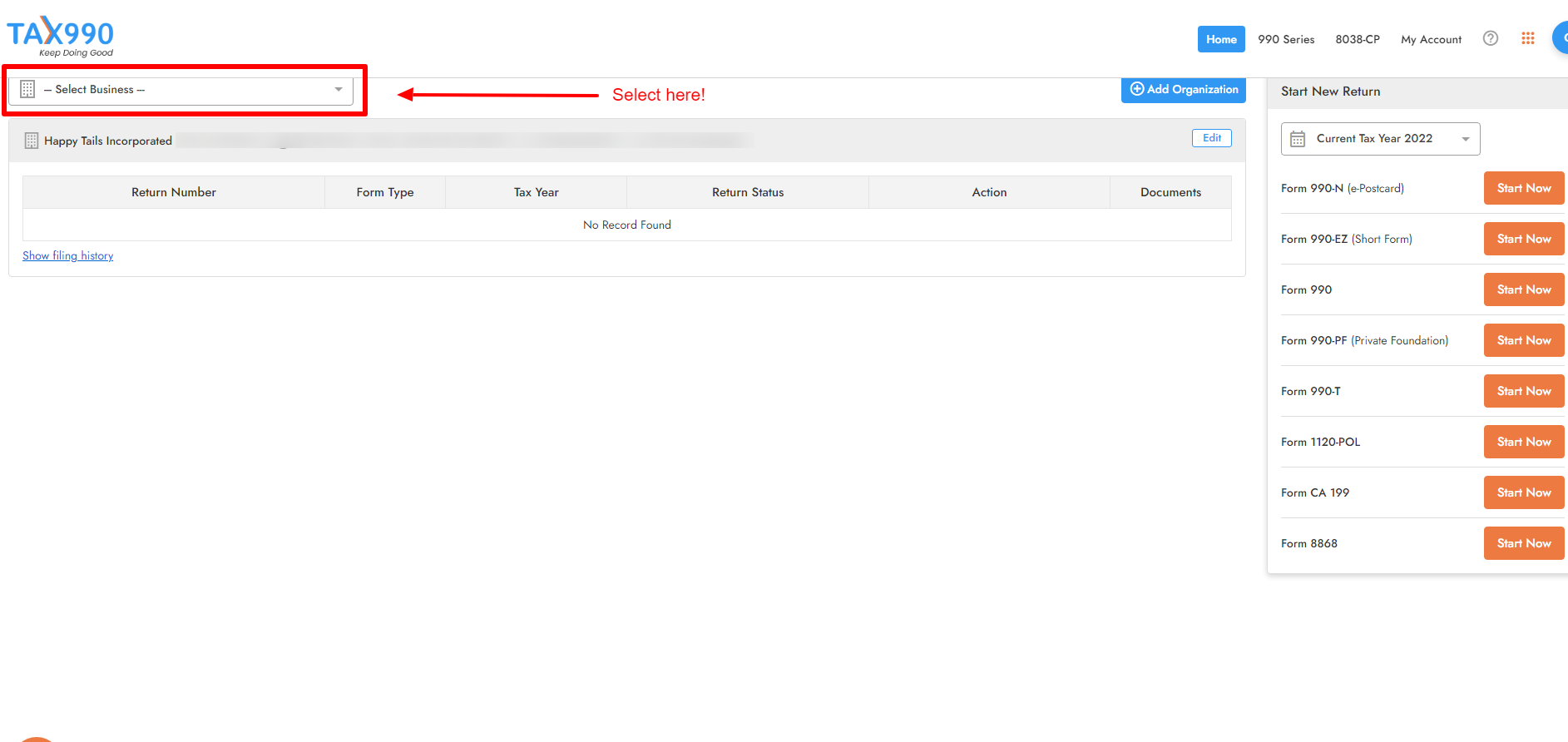
Task: Click building icon beside Happy Tails Incorporated
Action: (x=32, y=141)
